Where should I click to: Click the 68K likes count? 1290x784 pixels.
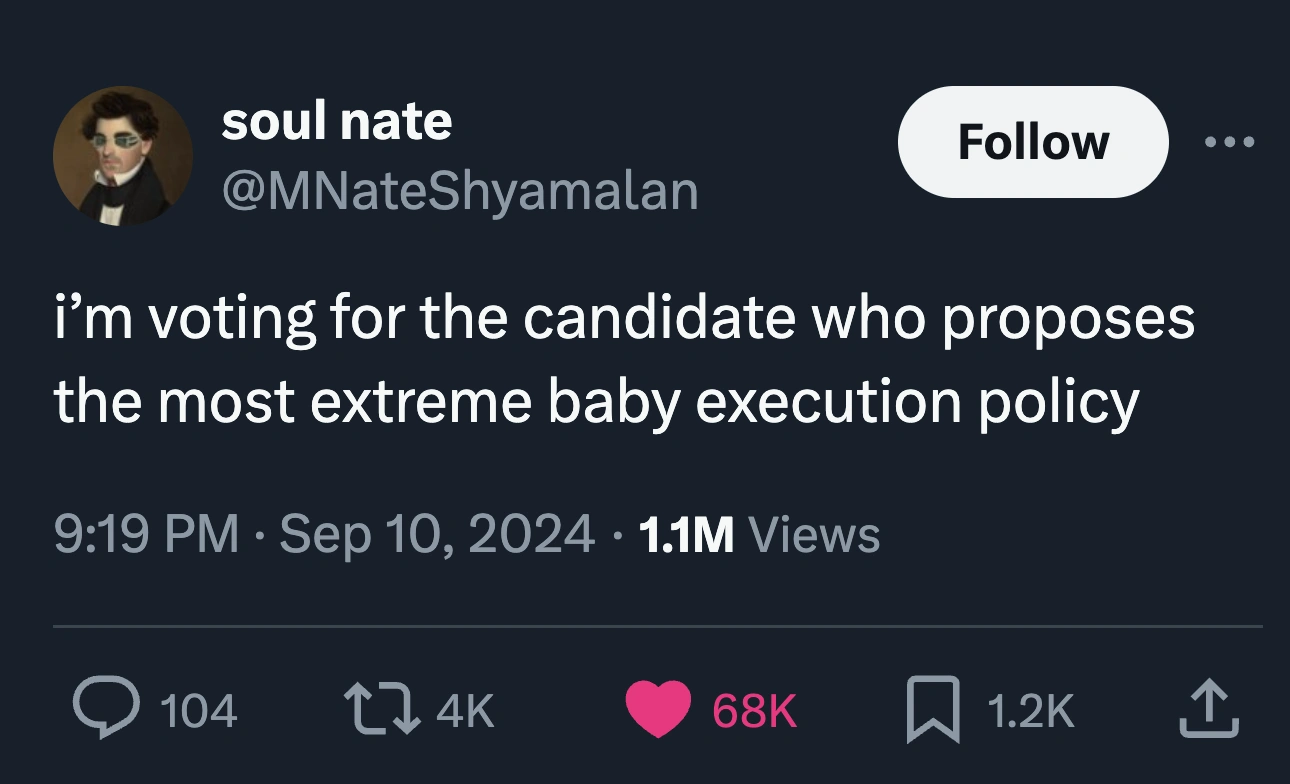tap(754, 711)
